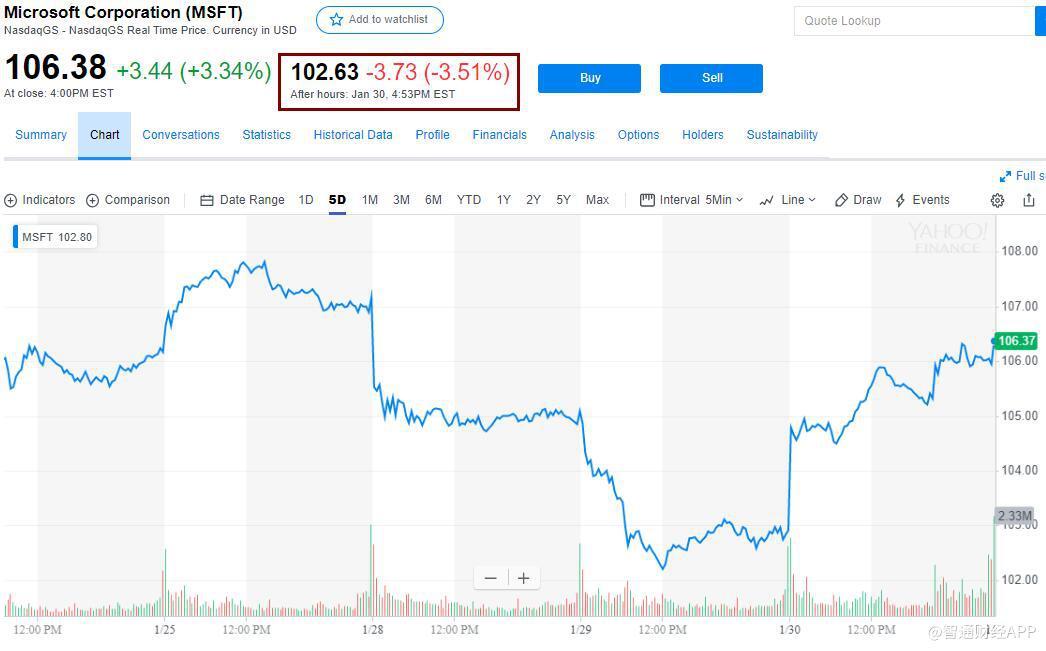Open the Financials tab

(499, 135)
